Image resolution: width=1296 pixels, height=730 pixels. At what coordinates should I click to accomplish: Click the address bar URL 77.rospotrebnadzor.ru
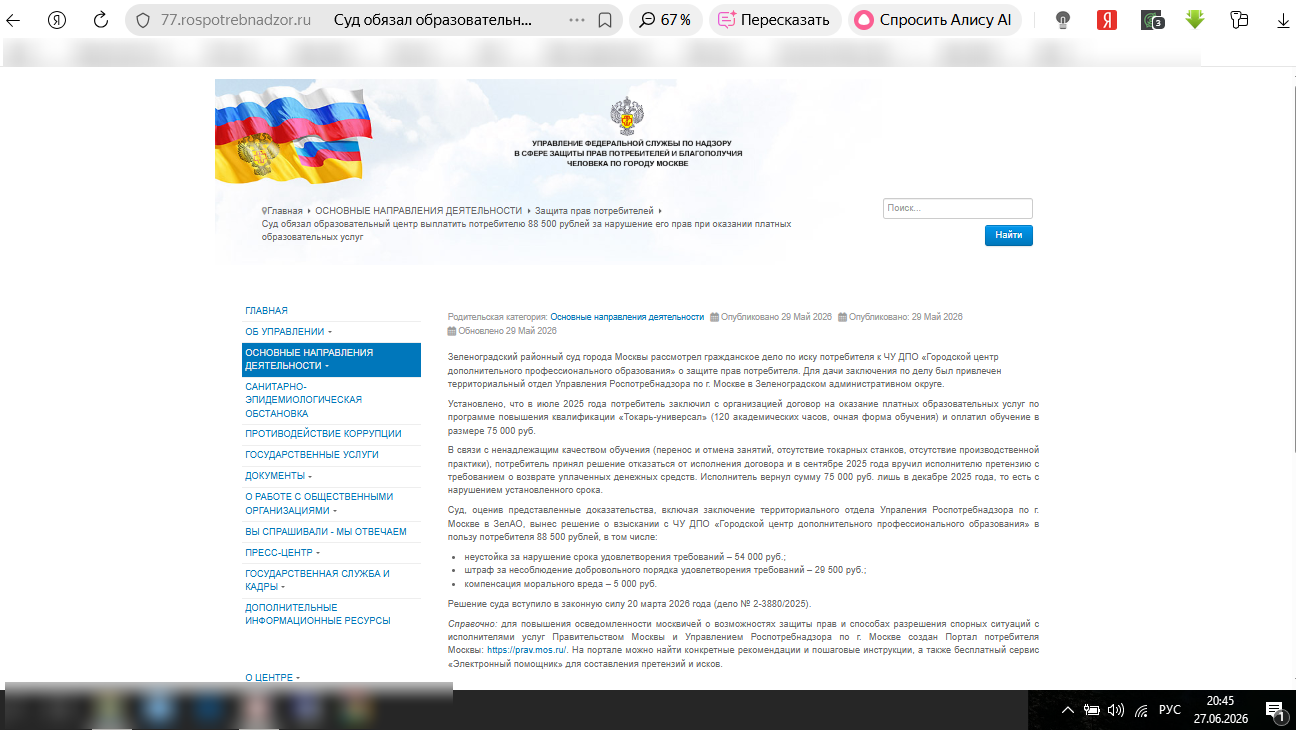(235, 20)
